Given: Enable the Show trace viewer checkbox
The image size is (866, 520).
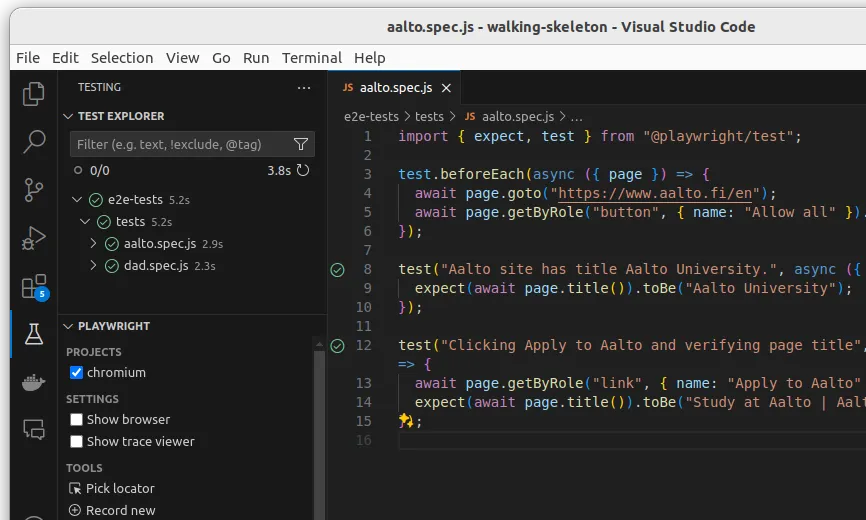Looking at the screenshot, I should pos(76,442).
